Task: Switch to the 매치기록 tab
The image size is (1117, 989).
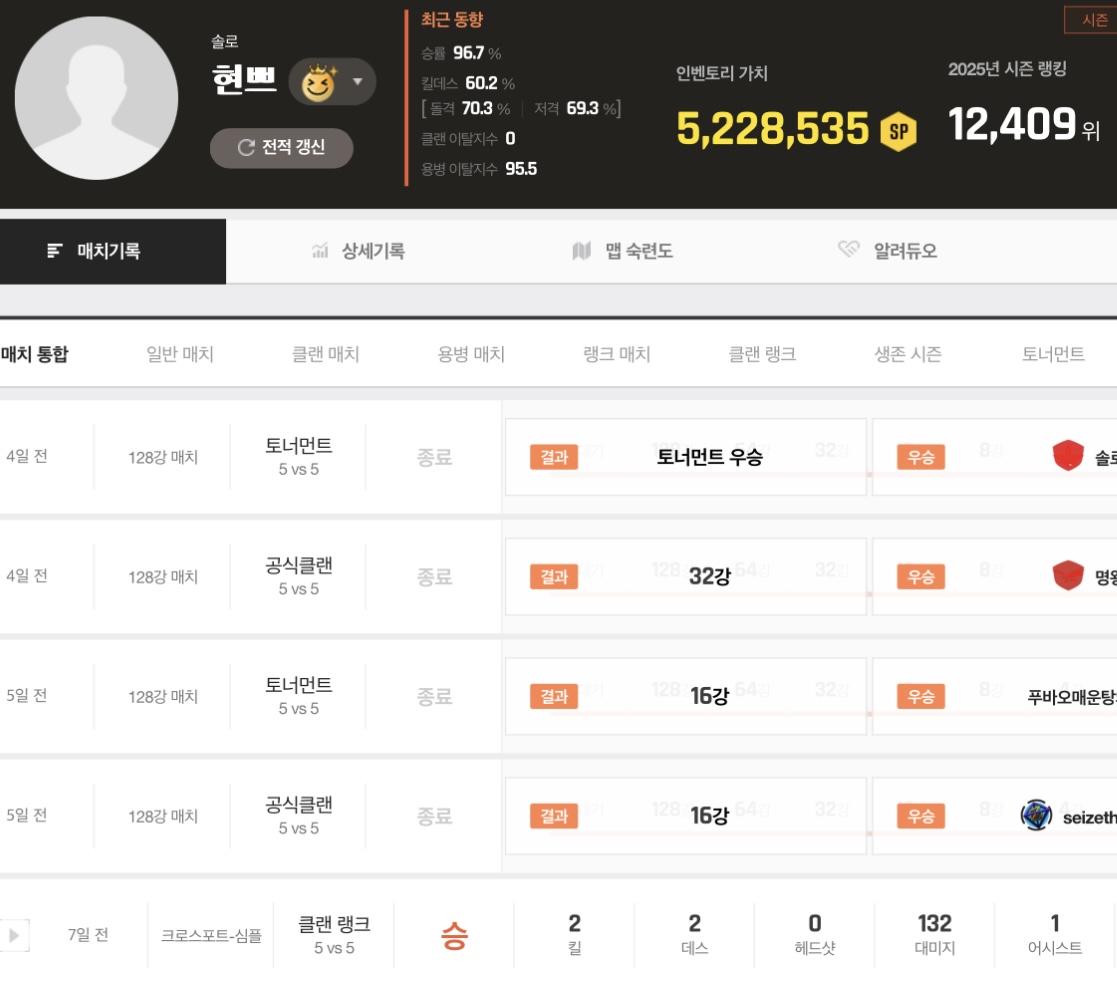Action: pos(112,252)
